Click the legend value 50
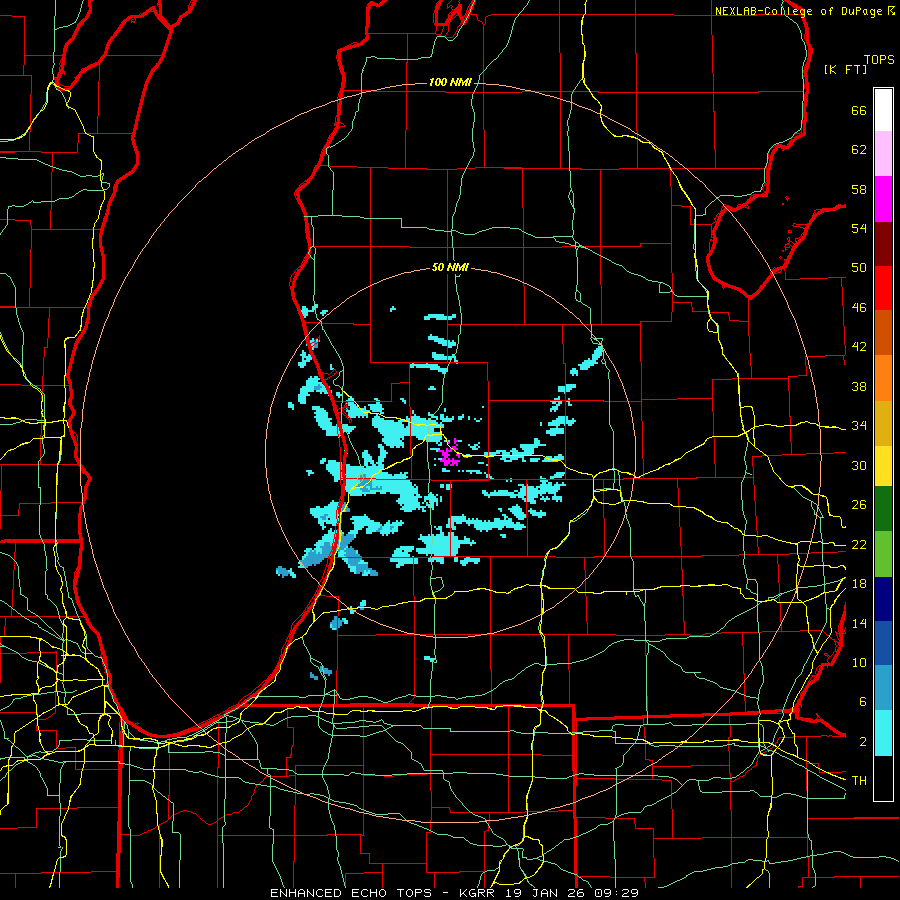The image size is (900, 900). tap(859, 268)
